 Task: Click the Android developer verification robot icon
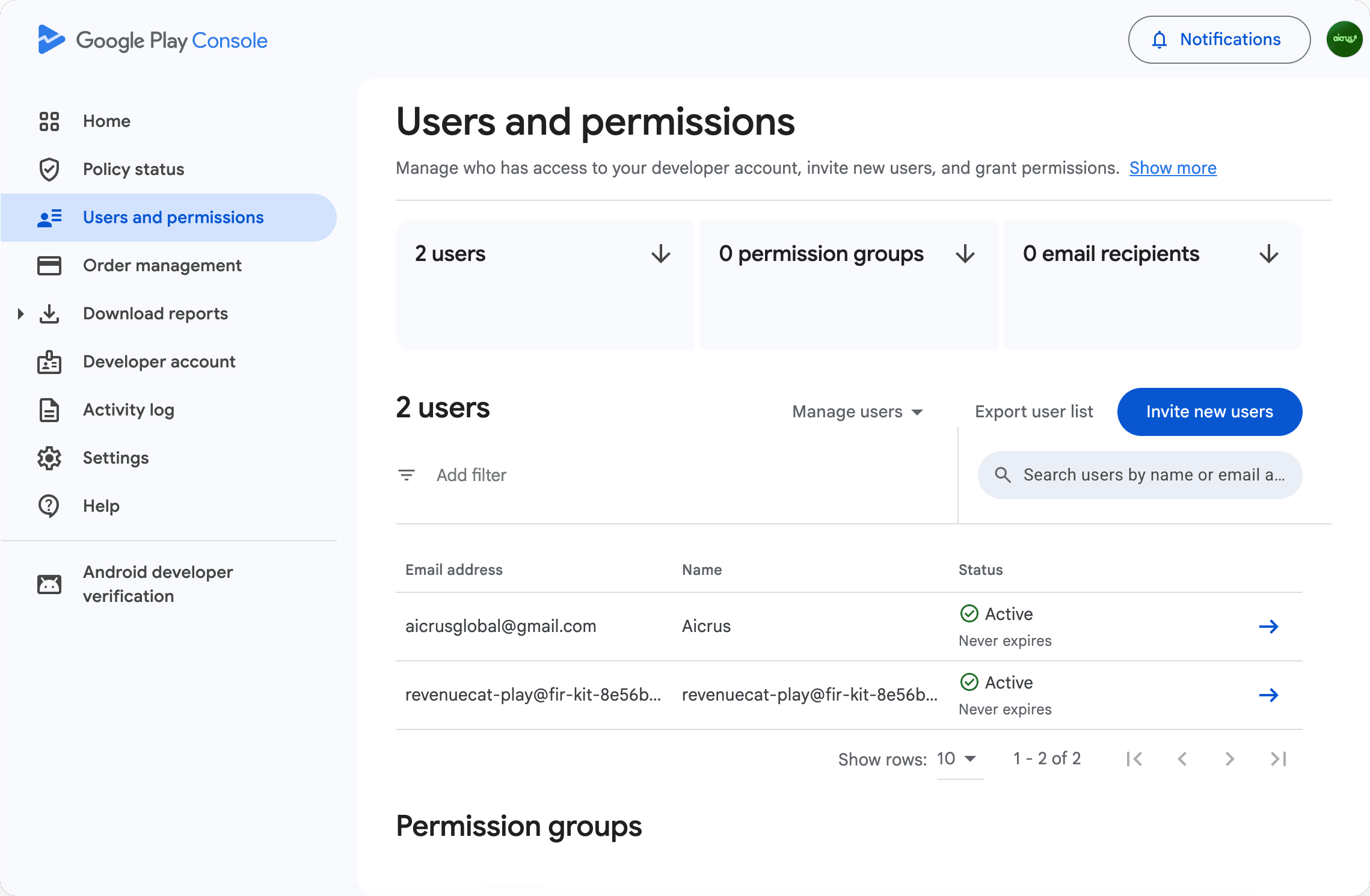coord(49,584)
